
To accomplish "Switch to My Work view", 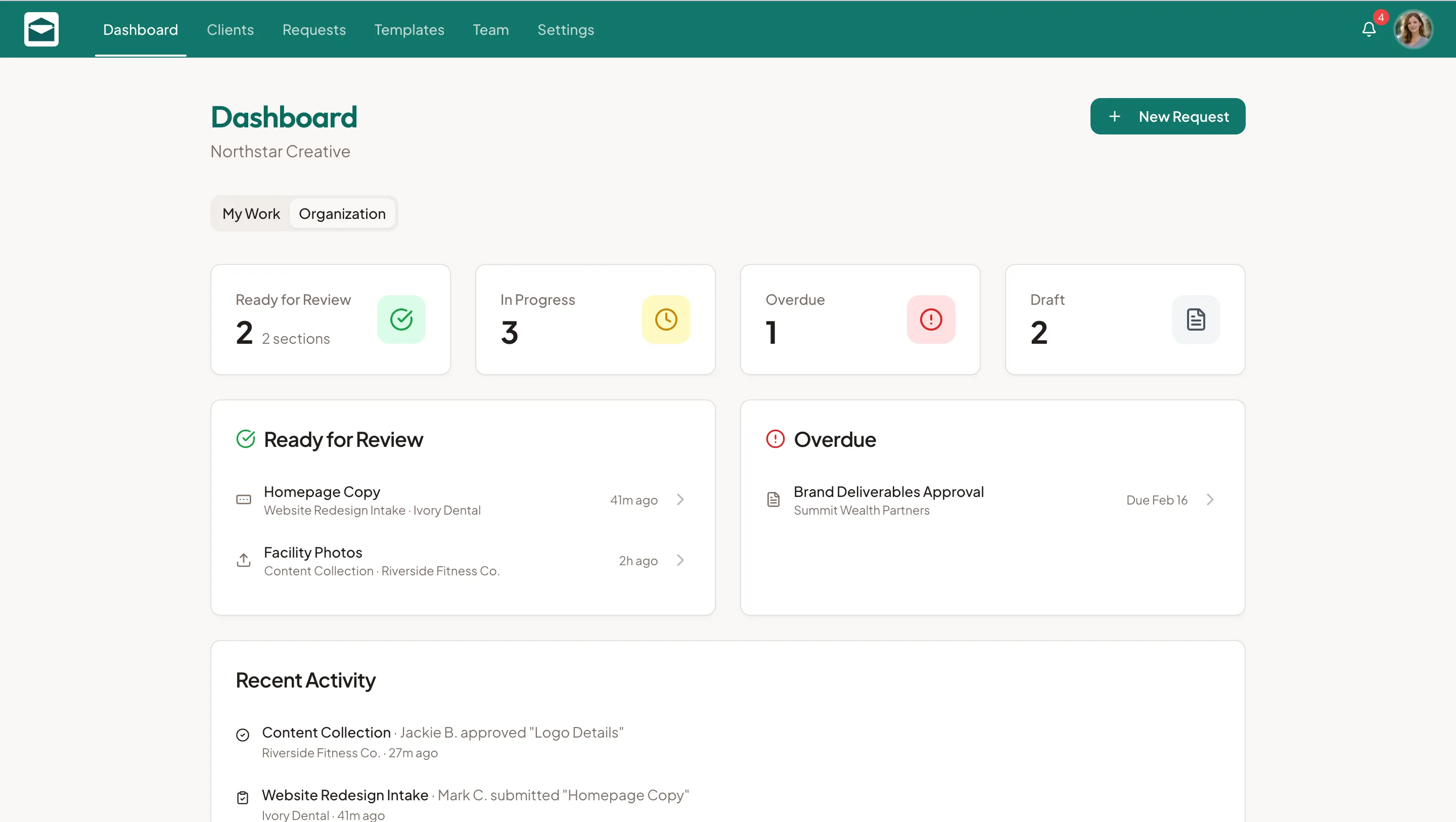I will (x=251, y=213).
